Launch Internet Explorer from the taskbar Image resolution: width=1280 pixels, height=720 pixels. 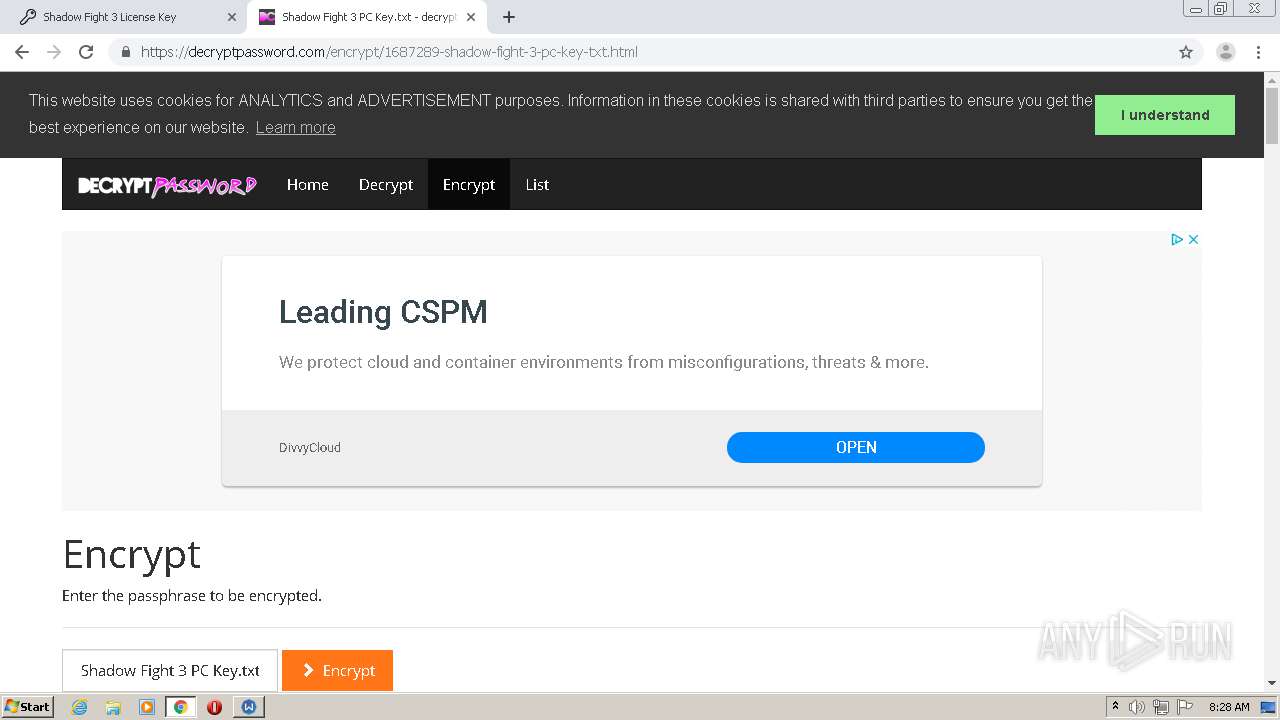coord(80,707)
